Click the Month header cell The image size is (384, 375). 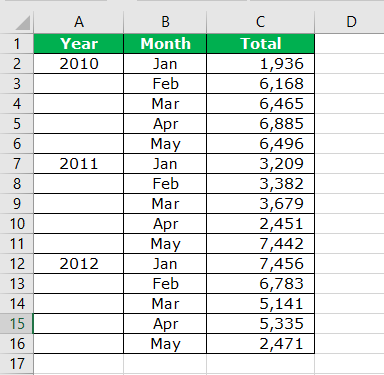(x=165, y=44)
